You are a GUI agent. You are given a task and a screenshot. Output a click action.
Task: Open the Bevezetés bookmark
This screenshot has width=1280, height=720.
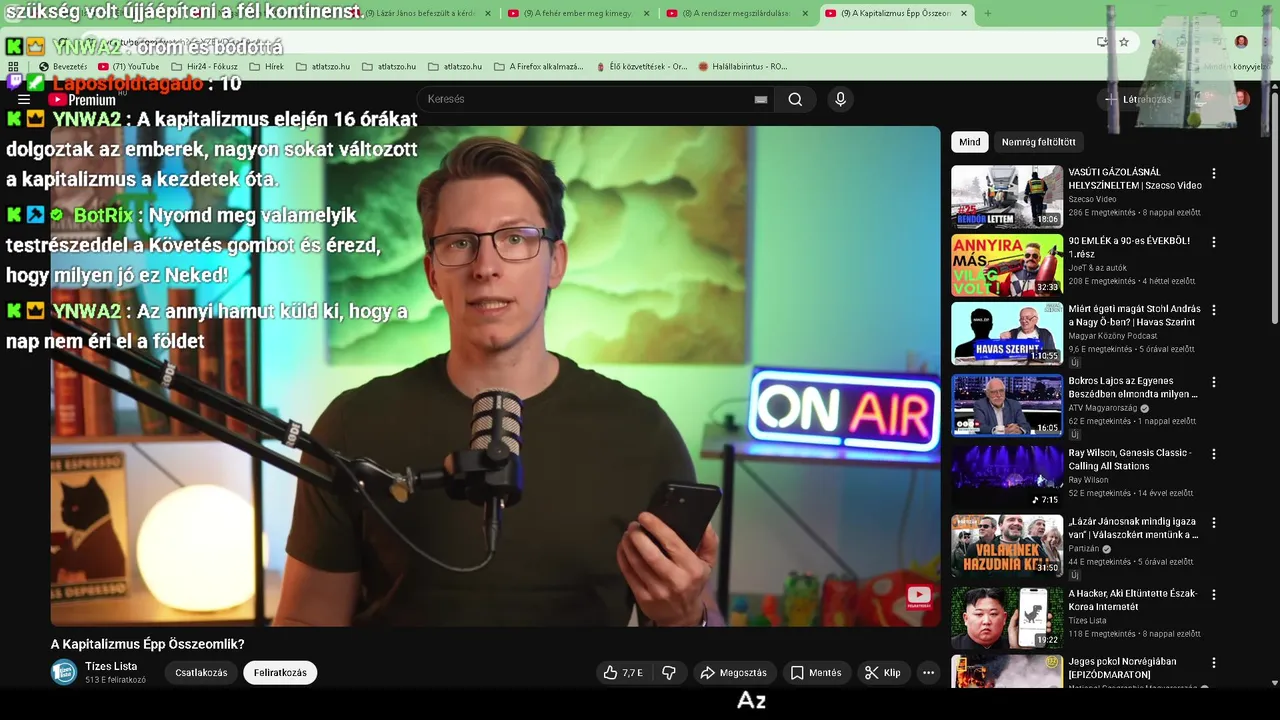pyautogui.click(x=62, y=67)
